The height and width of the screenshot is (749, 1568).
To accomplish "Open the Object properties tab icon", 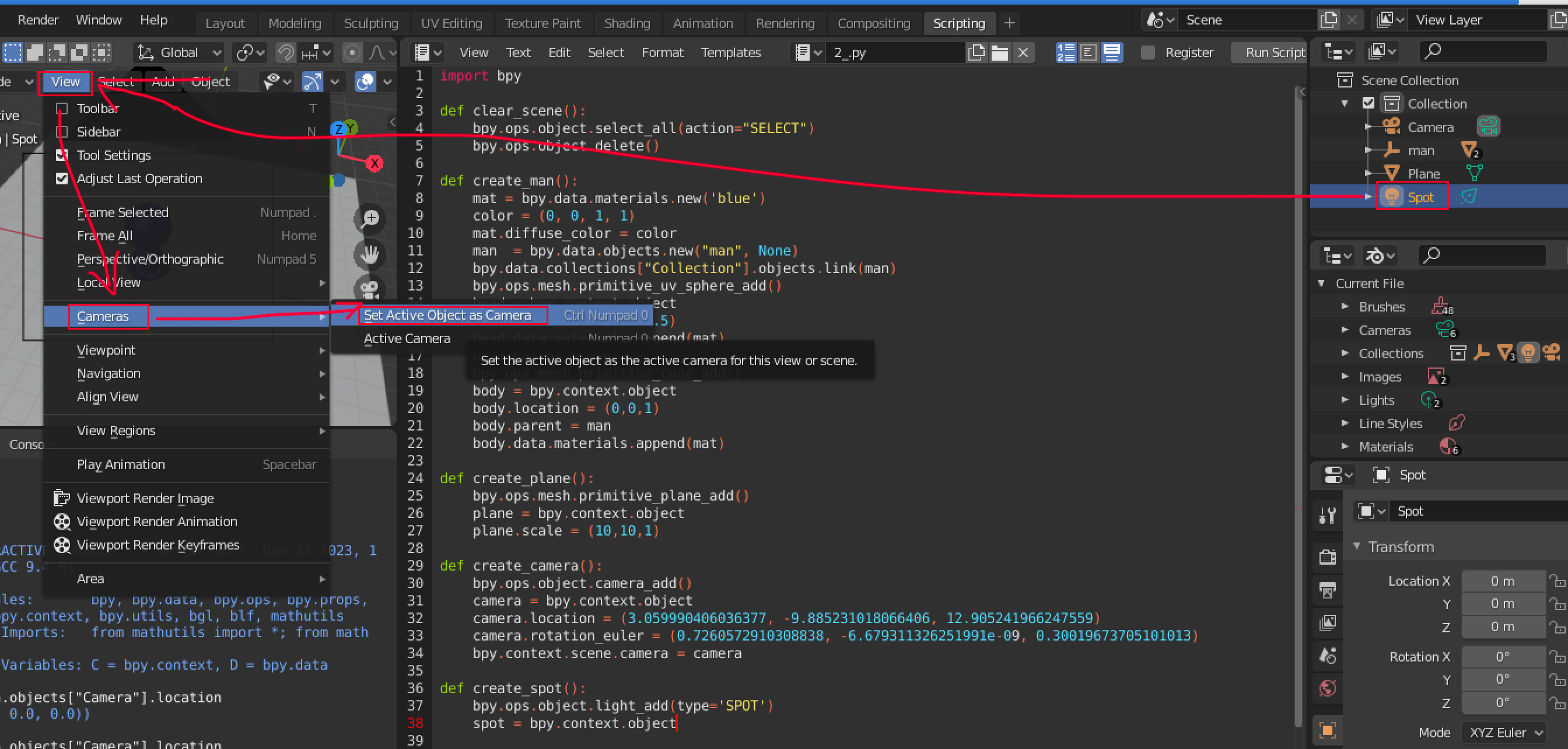I will 1328,730.
